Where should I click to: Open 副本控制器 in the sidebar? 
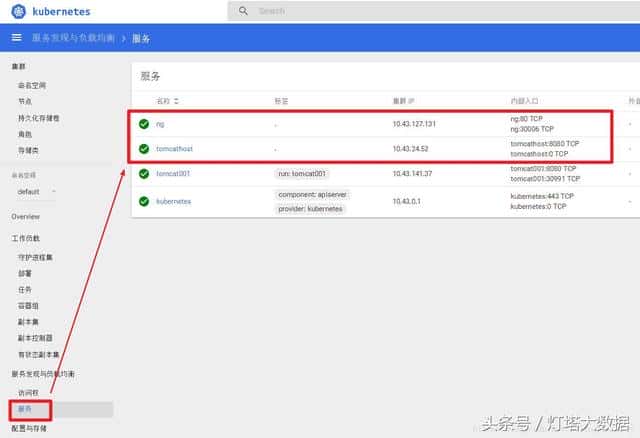tap(35, 338)
